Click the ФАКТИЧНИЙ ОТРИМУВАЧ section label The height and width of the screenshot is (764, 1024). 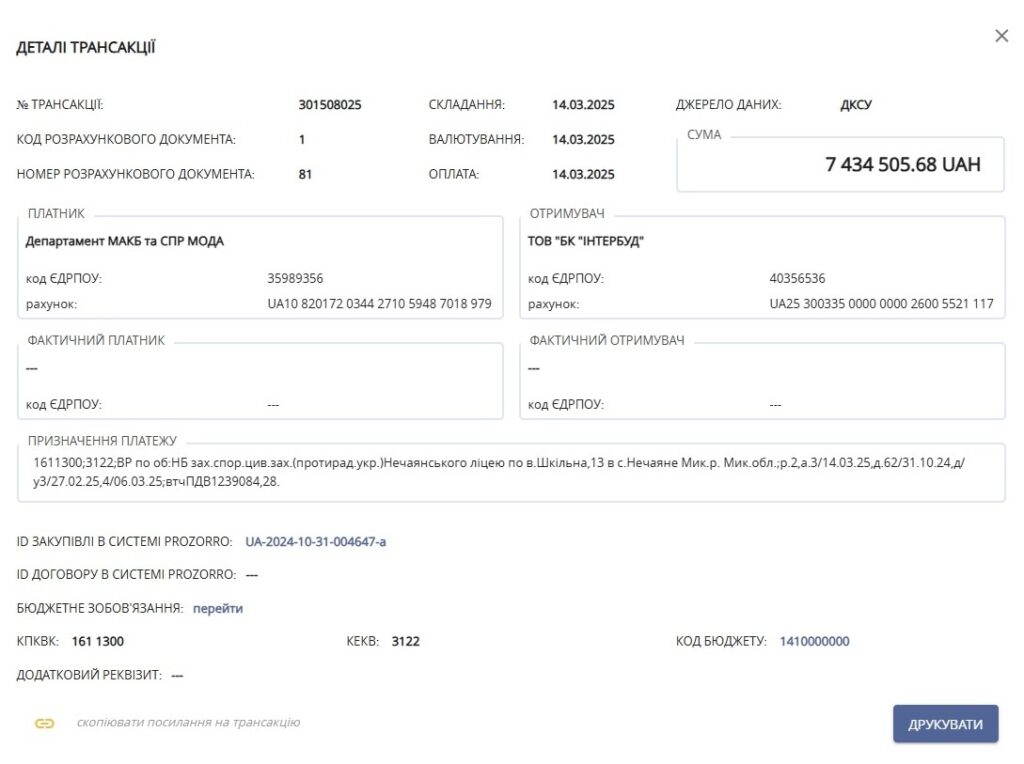click(607, 340)
